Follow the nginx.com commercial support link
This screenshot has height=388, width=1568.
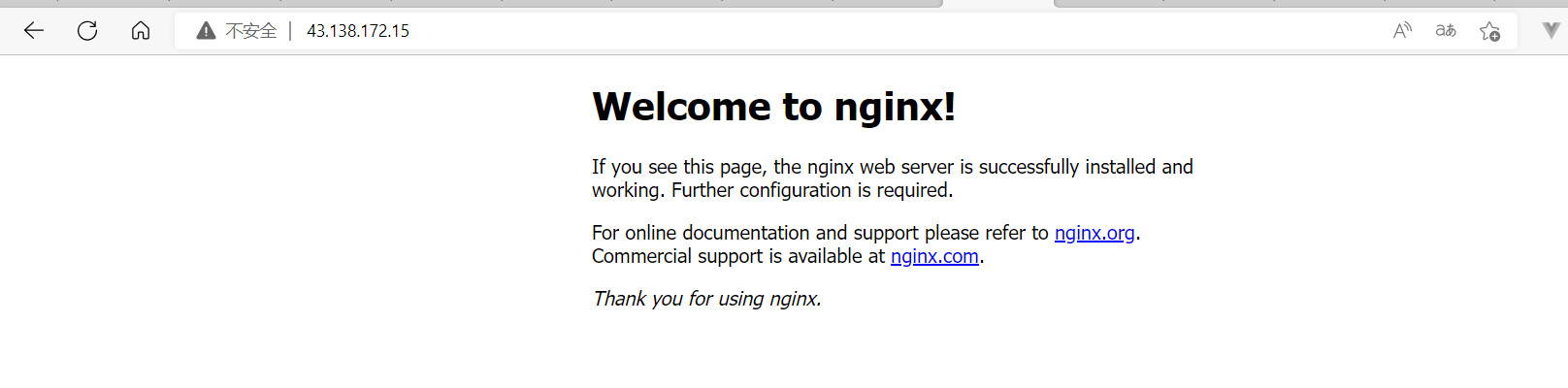pos(934,256)
